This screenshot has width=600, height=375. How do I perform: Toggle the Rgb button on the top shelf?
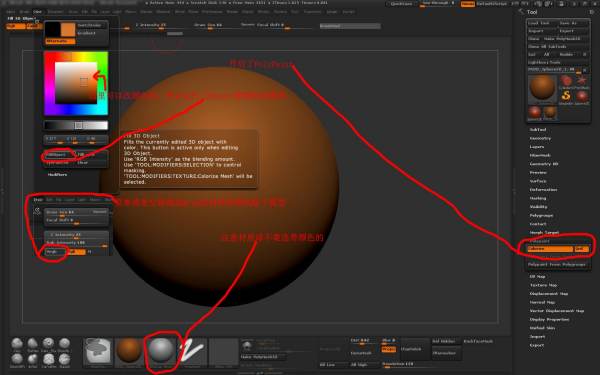pyautogui.click(x=16, y=26)
